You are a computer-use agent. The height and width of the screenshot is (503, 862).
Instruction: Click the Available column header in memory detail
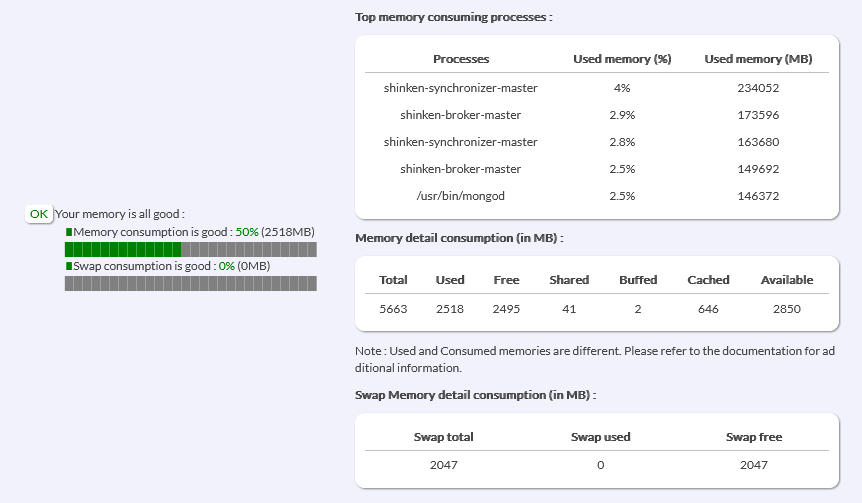pos(786,280)
